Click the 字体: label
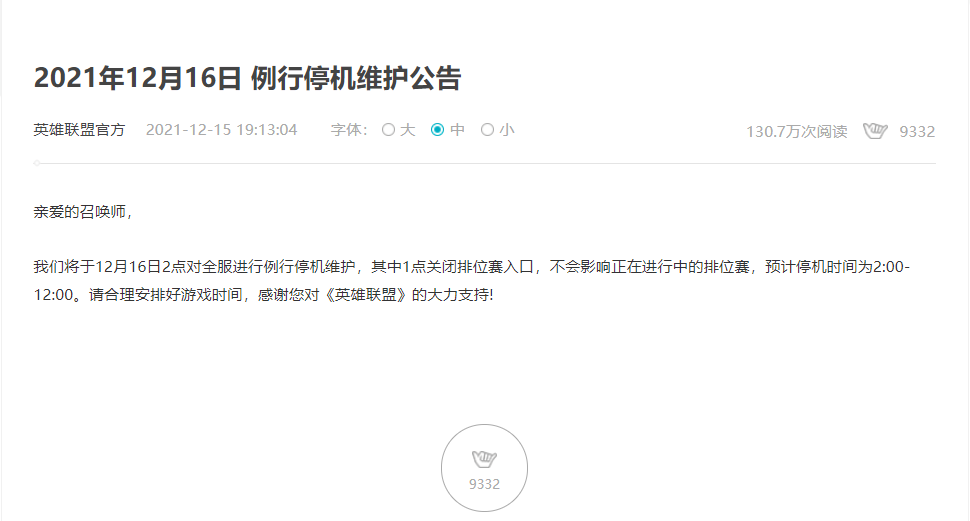The image size is (970, 521). tap(349, 129)
